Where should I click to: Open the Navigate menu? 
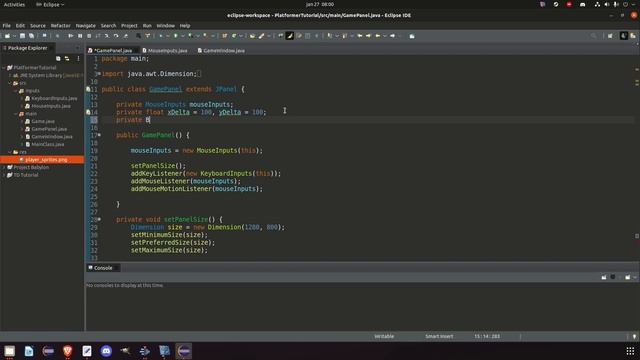point(85,25)
